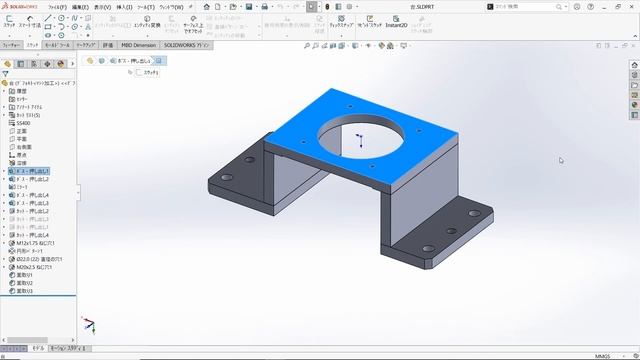Switch to the 評価 tab
Screen dimensions: 640x360
tap(108, 45)
